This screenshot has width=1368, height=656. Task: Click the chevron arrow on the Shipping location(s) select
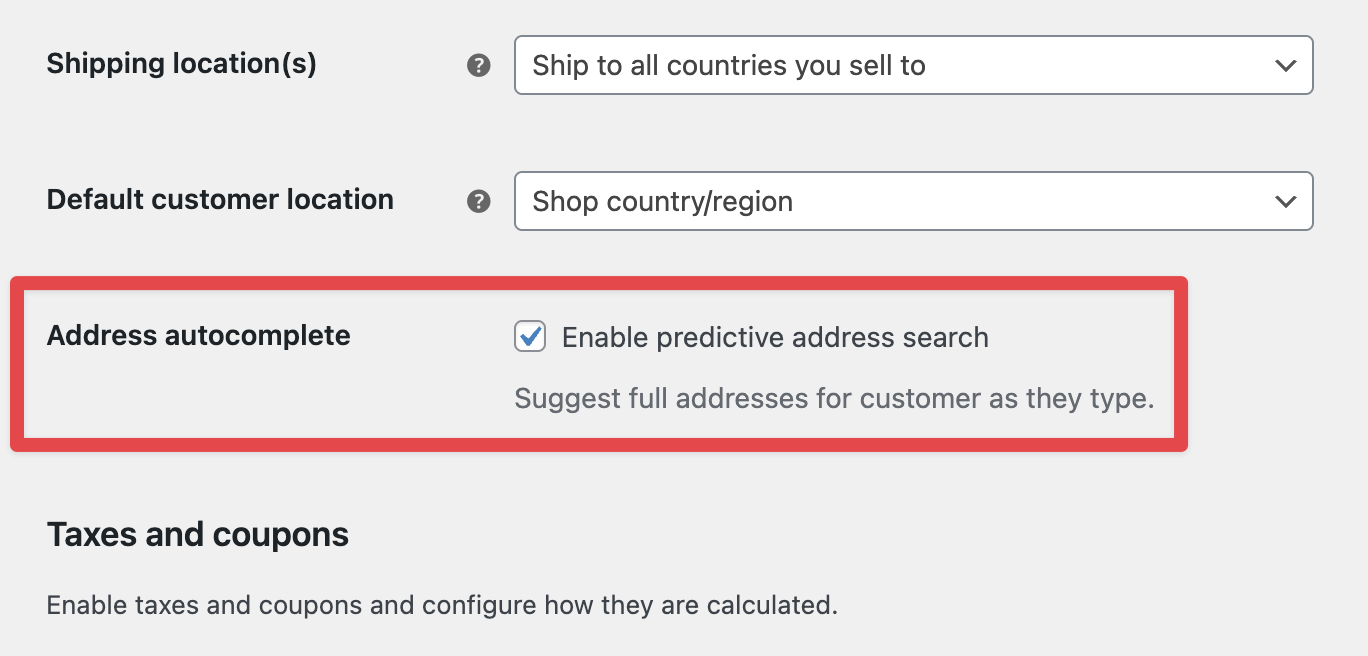(x=1286, y=66)
